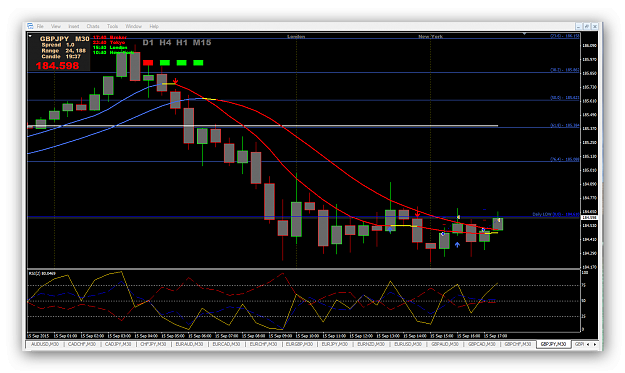The image size is (625, 373).
Task: Click the New York session label atop the chart
Action: click(x=430, y=37)
